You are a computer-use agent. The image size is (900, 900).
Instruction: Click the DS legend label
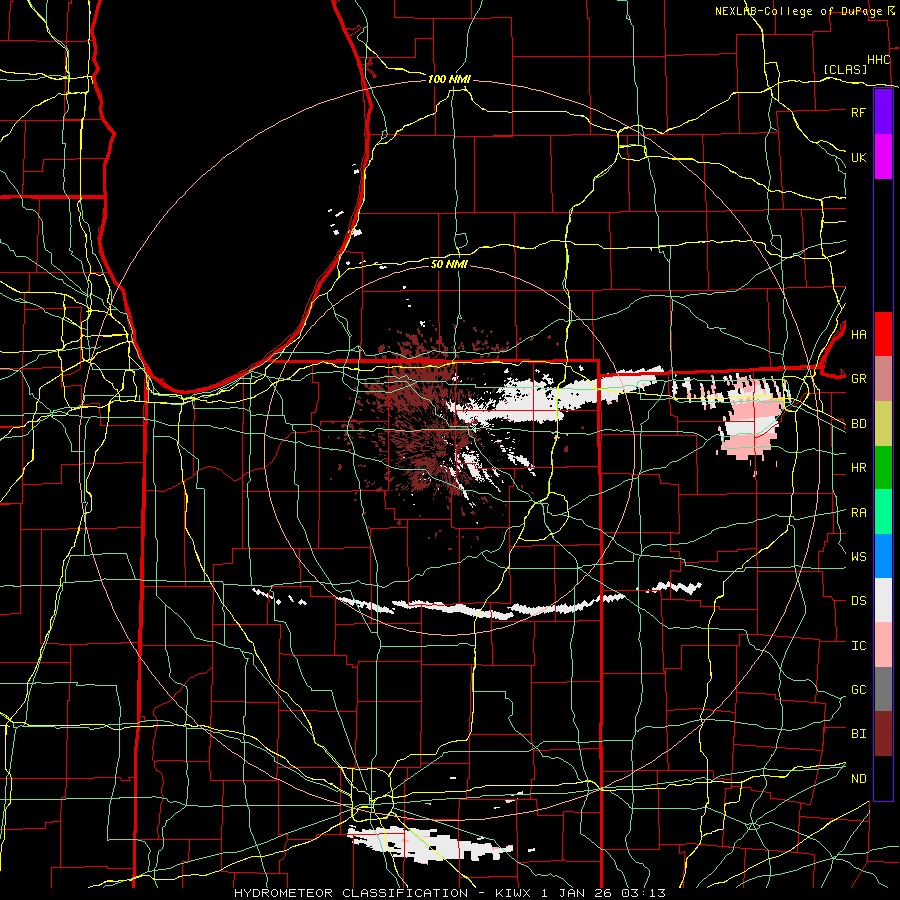(858, 601)
